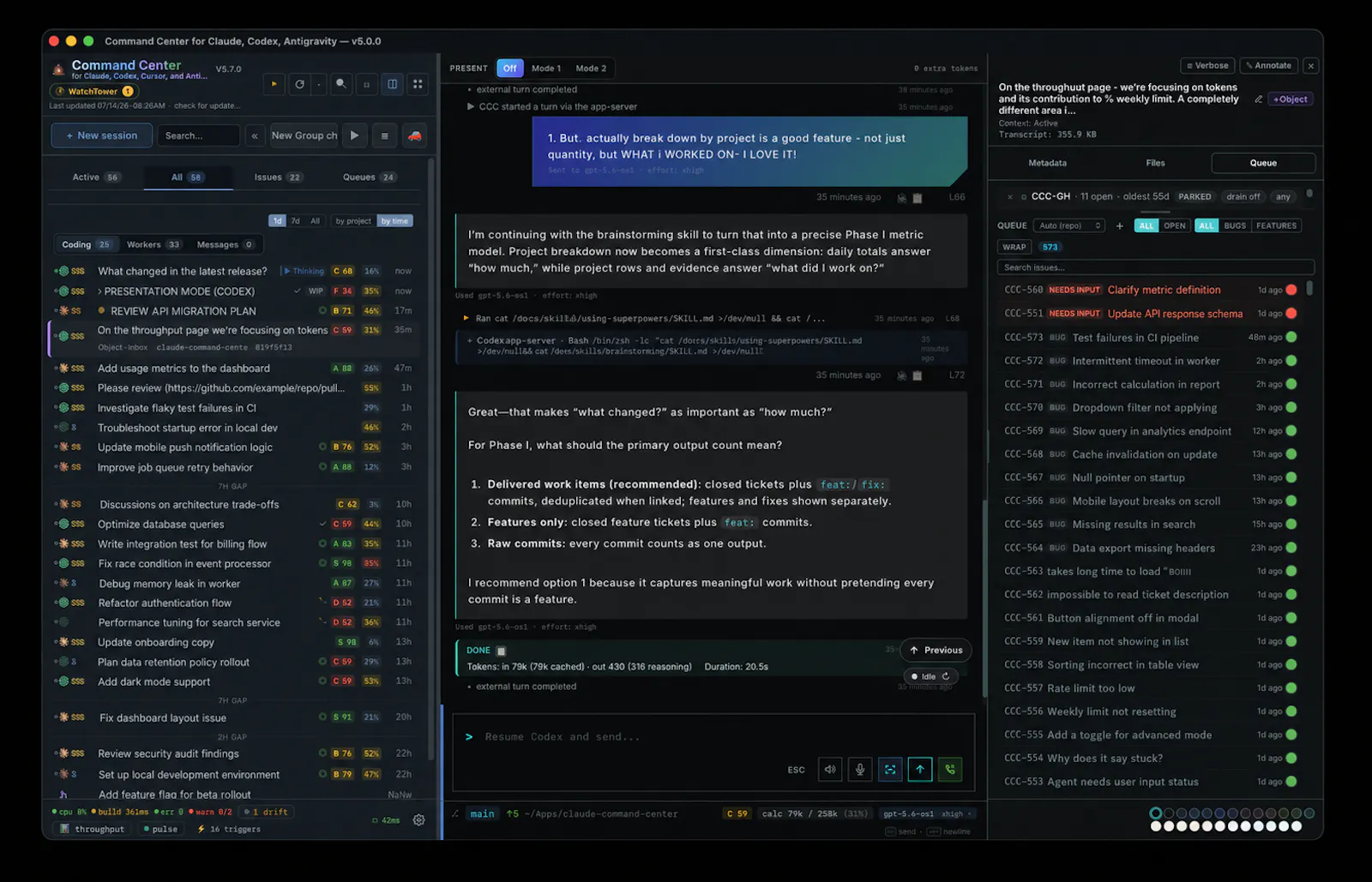This screenshot has width=1372, height=882.
Task: Run the New Group play button
Action: coord(354,135)
